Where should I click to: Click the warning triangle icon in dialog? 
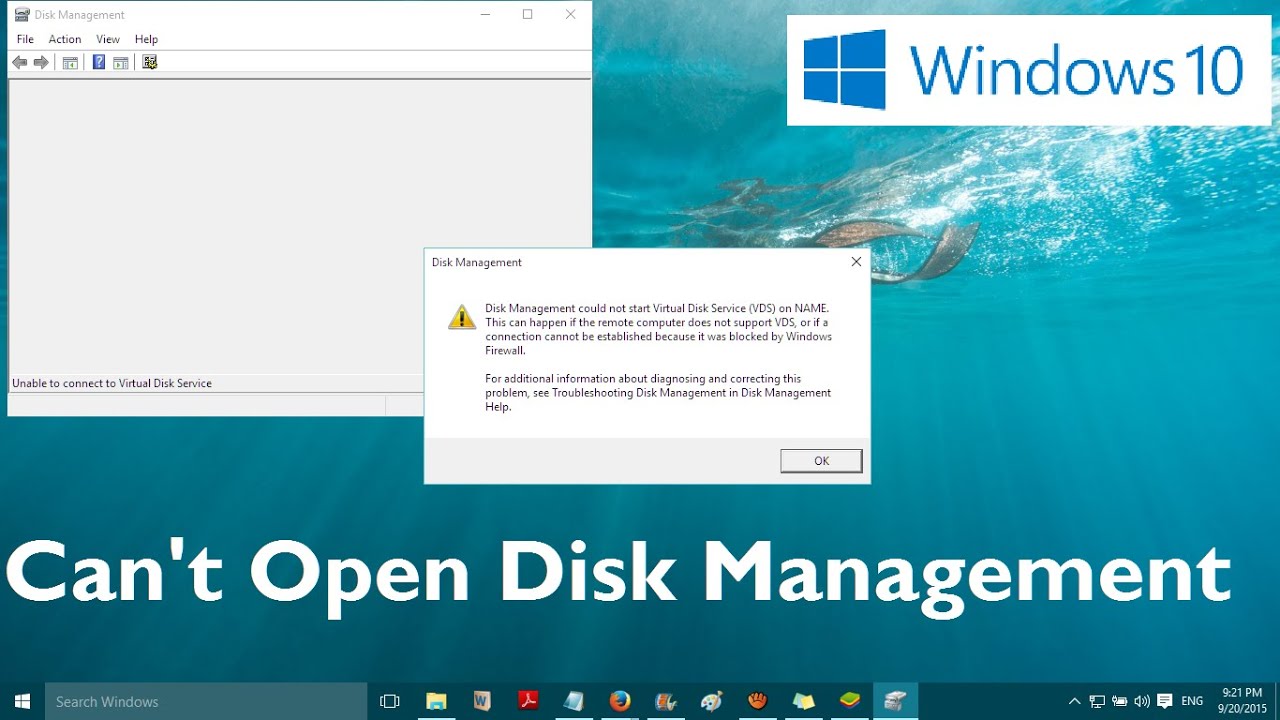461,317
